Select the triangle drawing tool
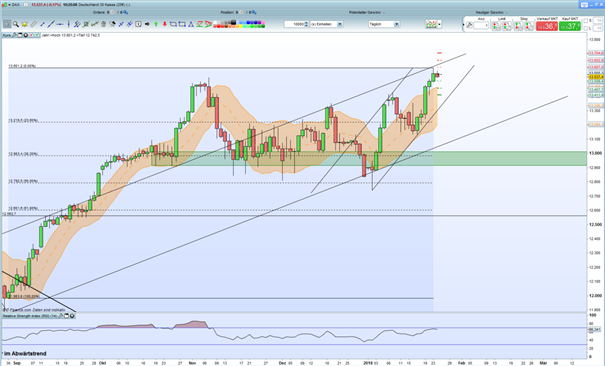 coord(190,24)
